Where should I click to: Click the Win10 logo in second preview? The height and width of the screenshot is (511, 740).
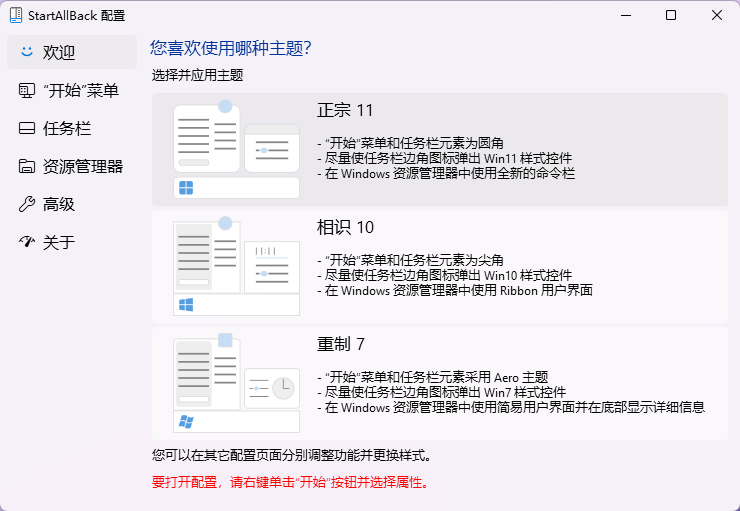coord(186,305)
